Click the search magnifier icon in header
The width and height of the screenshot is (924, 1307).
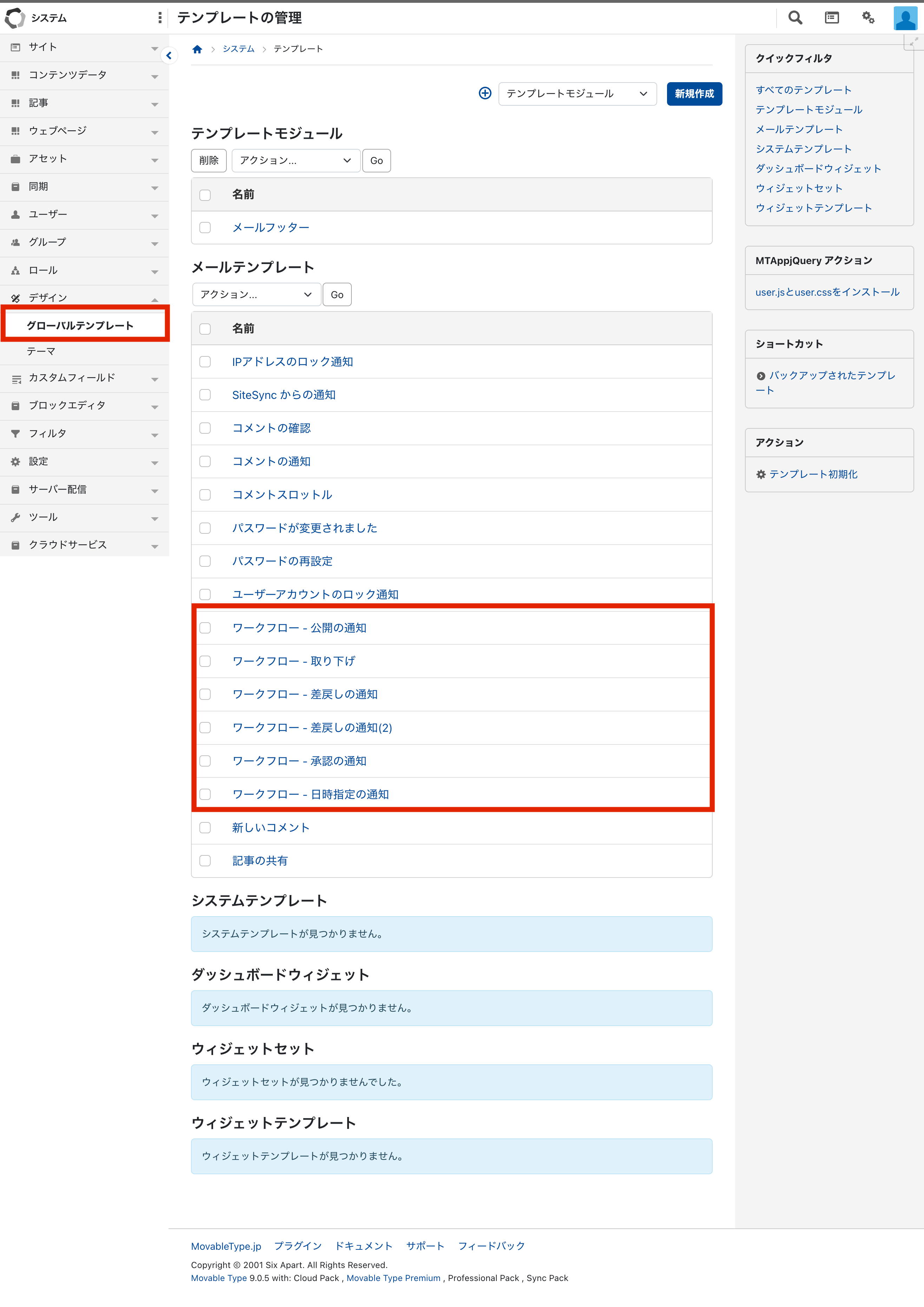795,18
